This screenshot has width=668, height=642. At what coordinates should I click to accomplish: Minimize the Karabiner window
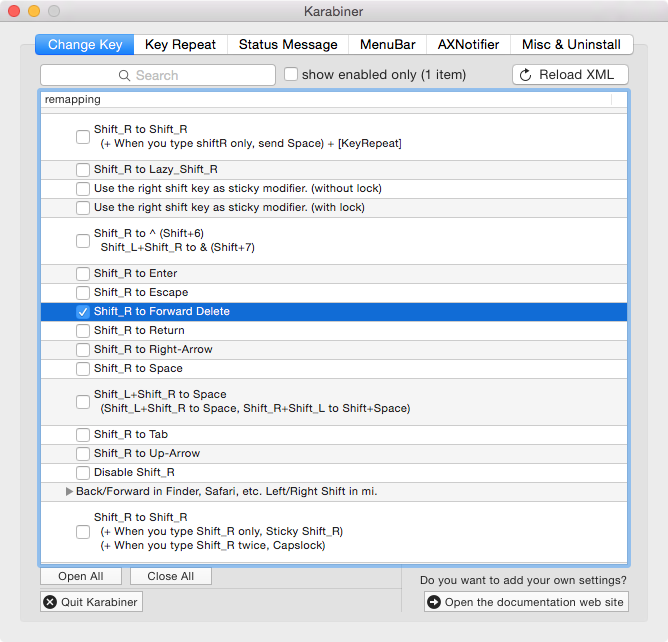34,11
